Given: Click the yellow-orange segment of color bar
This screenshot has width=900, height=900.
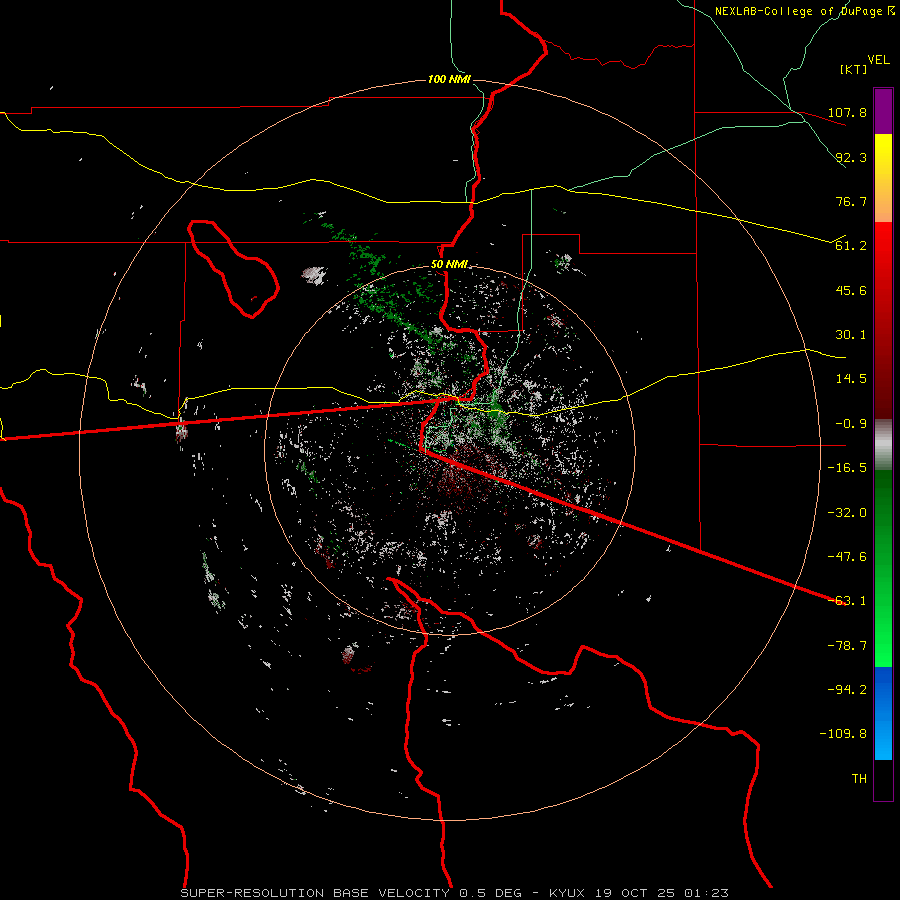Looking at the screenshot, I should (x=883, y=178).
